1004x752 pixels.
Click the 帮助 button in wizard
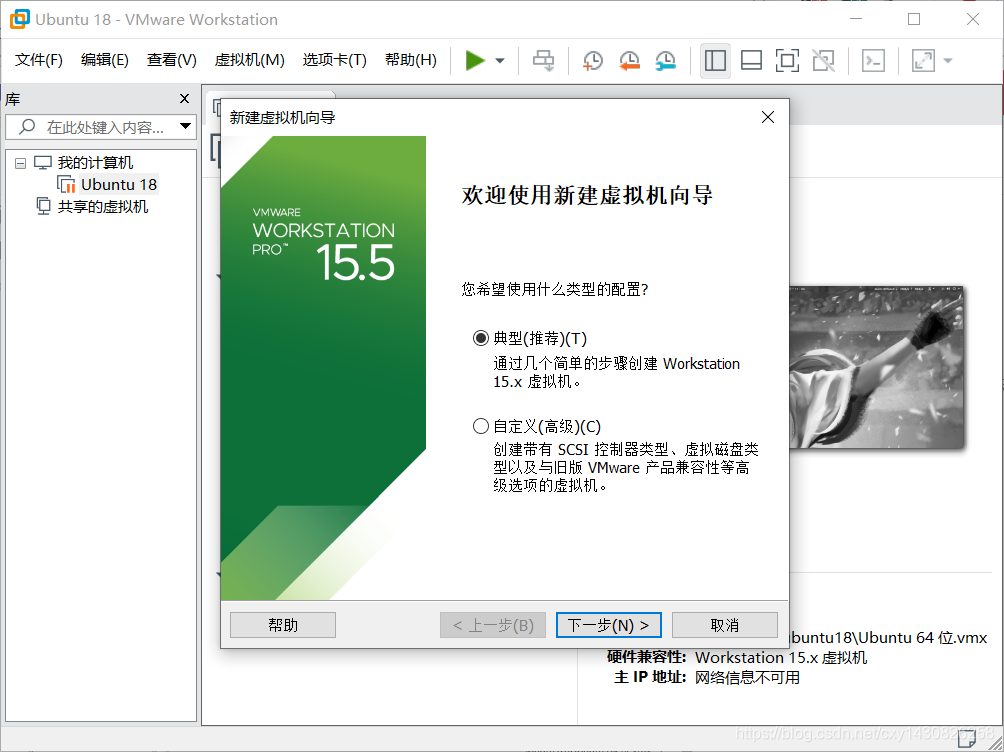click(283, 625)
